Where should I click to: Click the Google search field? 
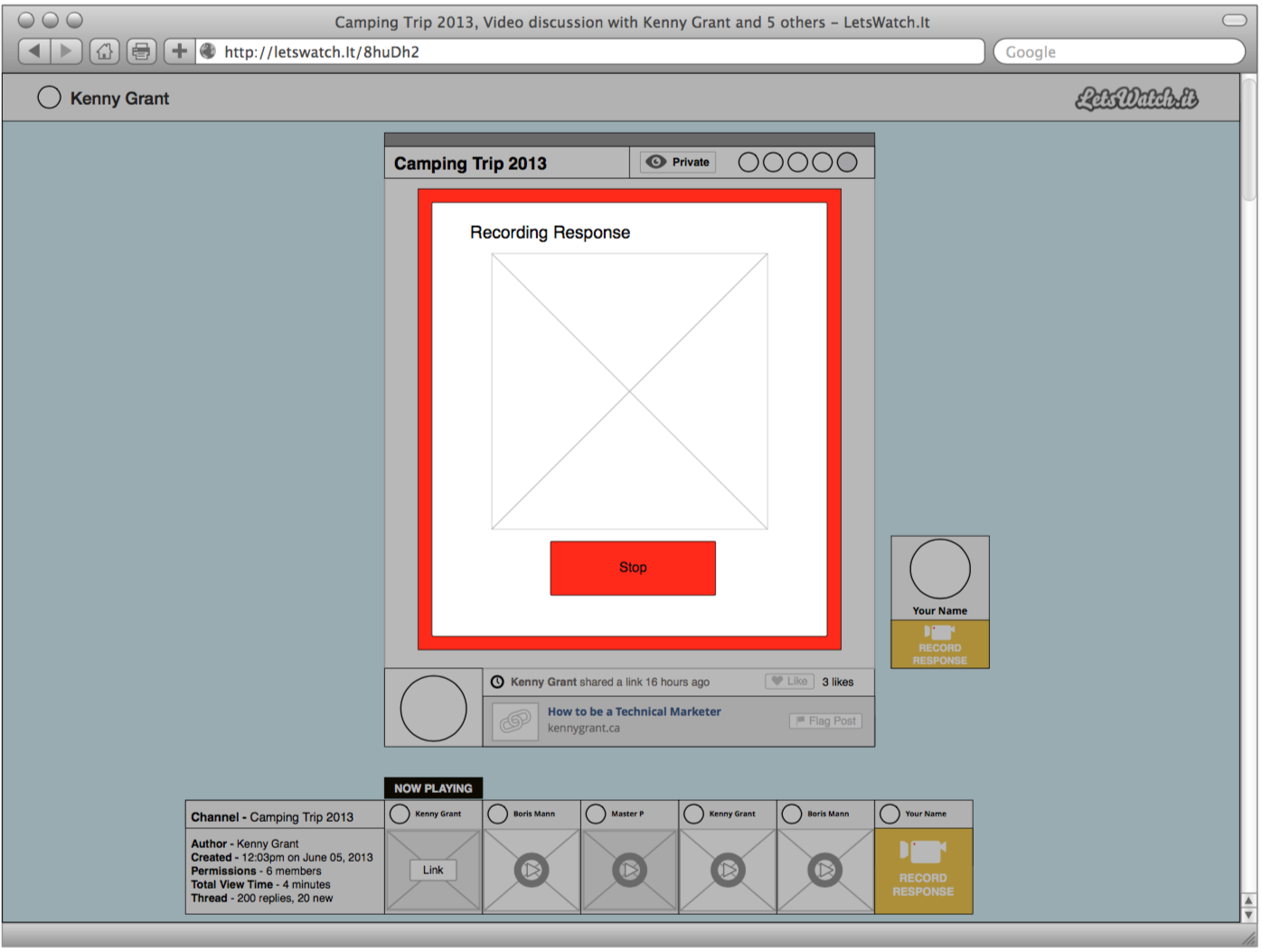coord(1119,52)
